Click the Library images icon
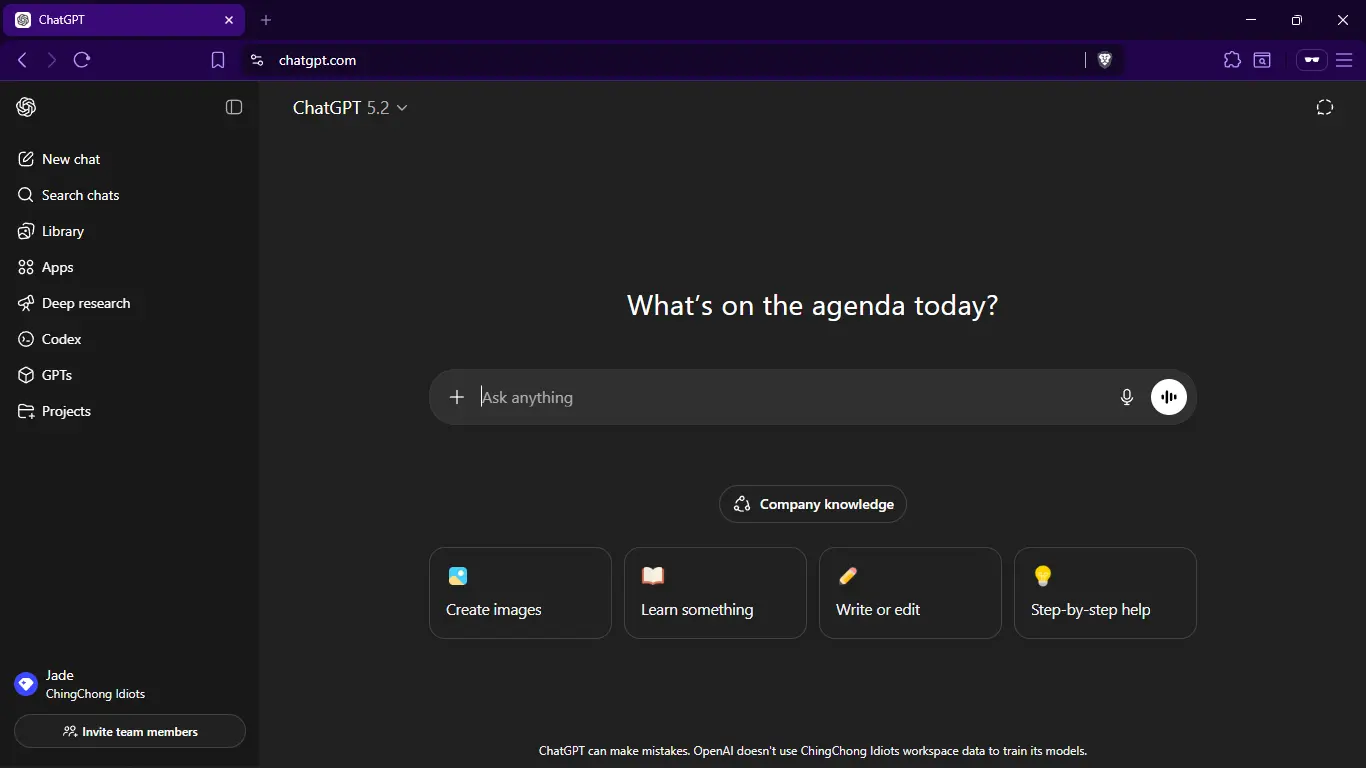The image size is (1366, 768). click(x=26, y=231)
